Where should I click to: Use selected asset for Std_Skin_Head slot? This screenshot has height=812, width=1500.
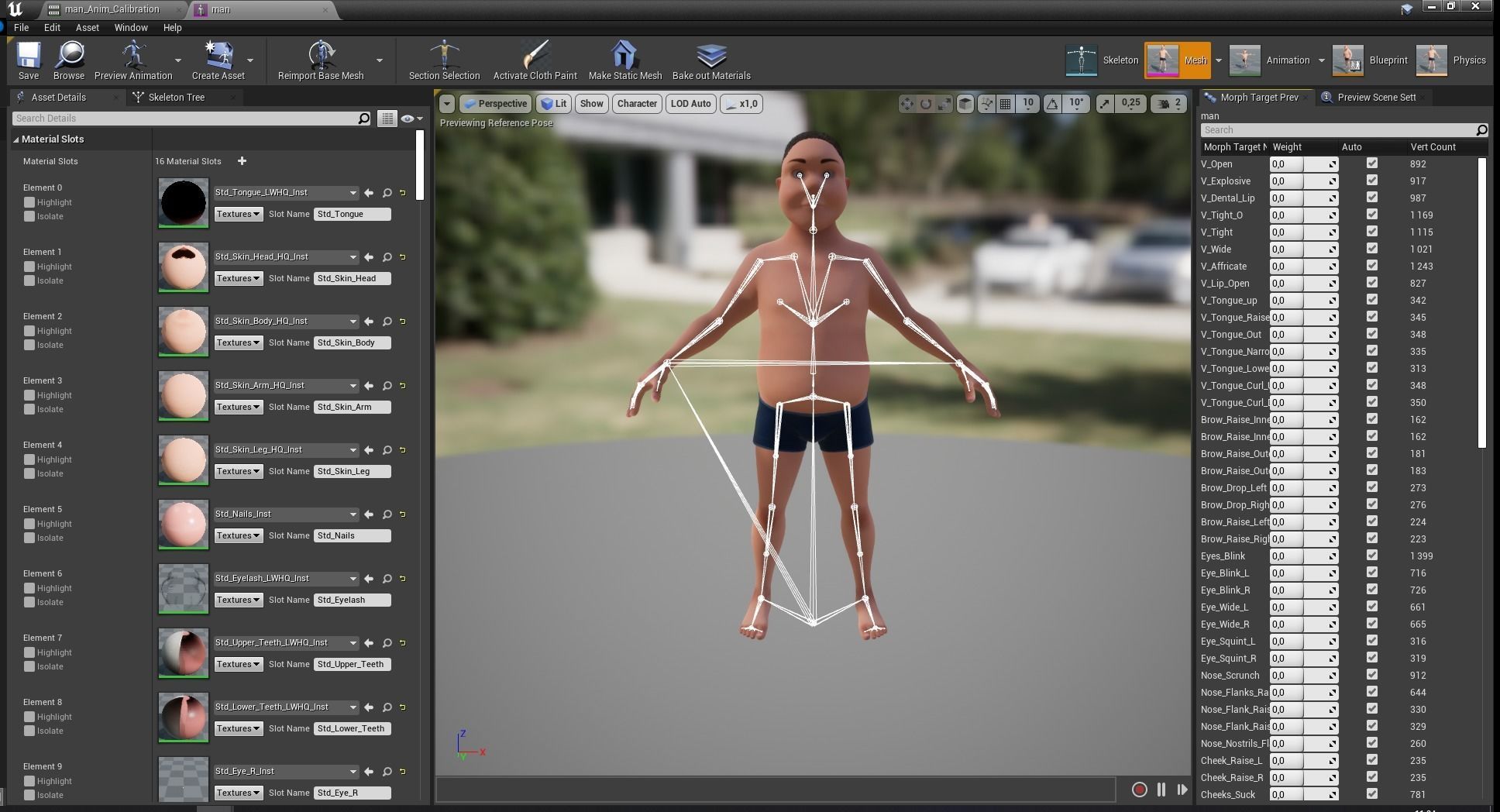pyautogui.click(x=369, y=257)
